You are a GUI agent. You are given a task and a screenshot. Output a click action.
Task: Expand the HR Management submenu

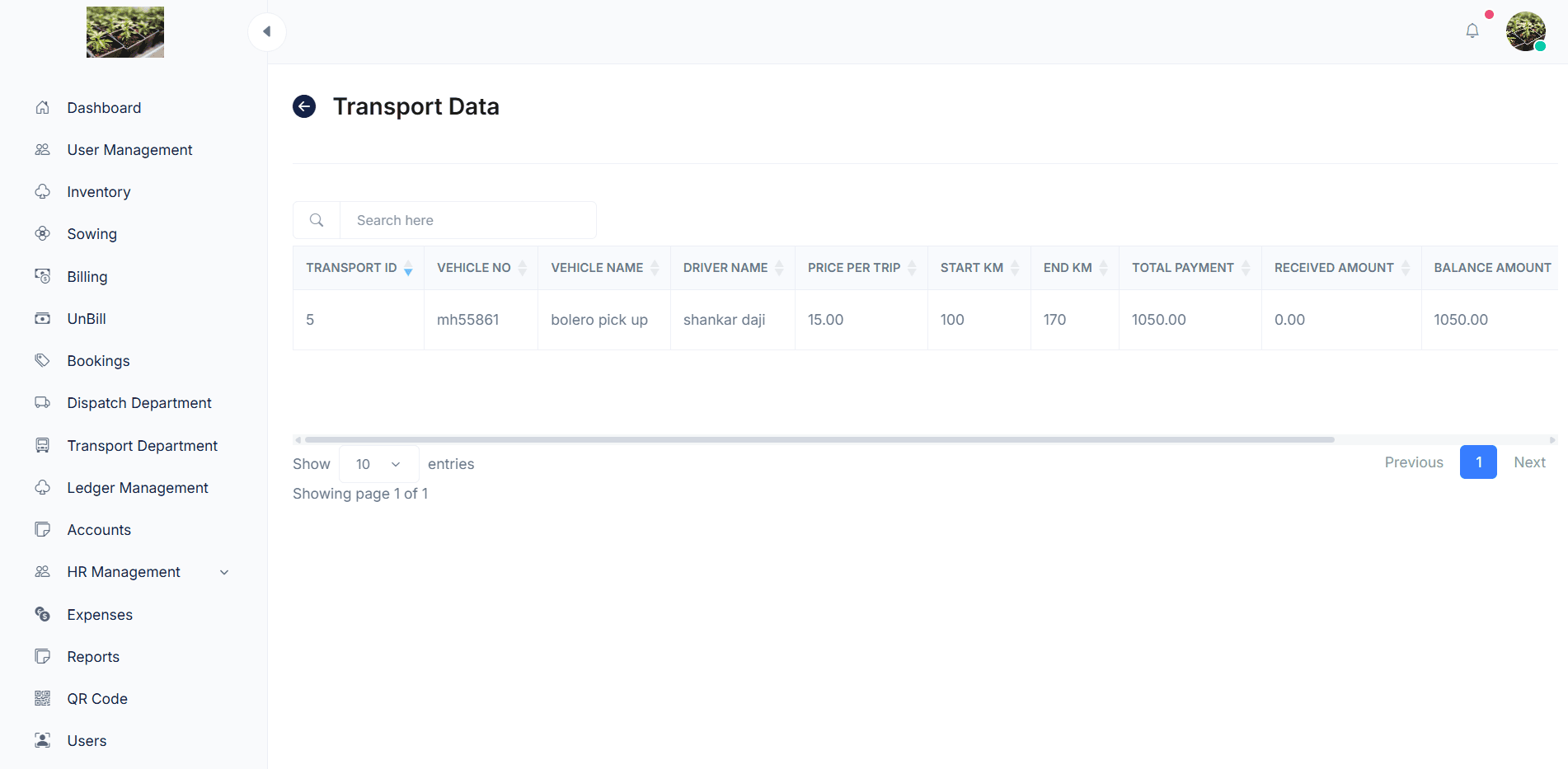(223, 572)
